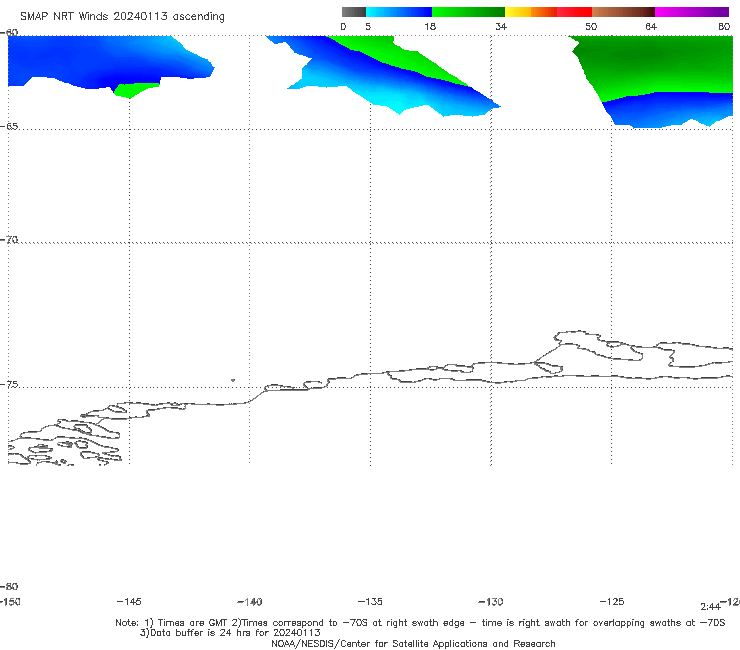Viewport: 740px width, 650px height.
Task: Click the note 'Data buffer is 24 hrs for 20240113'
Action: [x=230, y=633]
